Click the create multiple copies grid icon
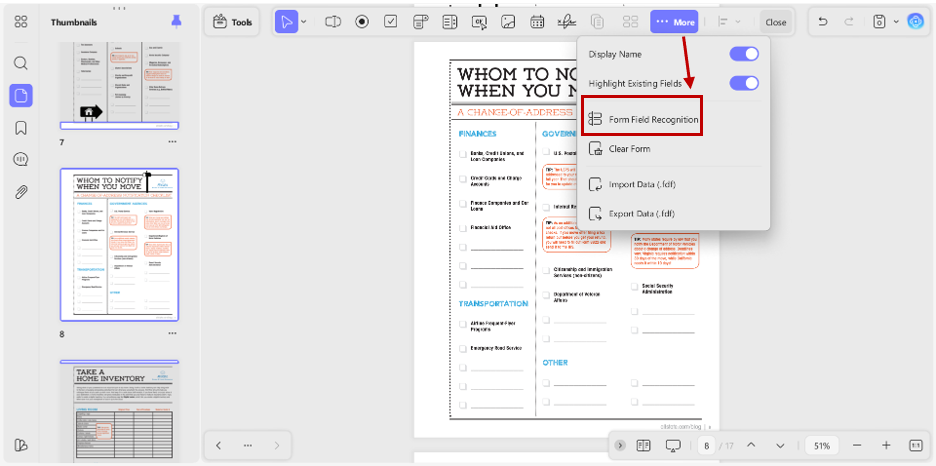This screenshot has height=466, width=936. [x=630, y=22]
